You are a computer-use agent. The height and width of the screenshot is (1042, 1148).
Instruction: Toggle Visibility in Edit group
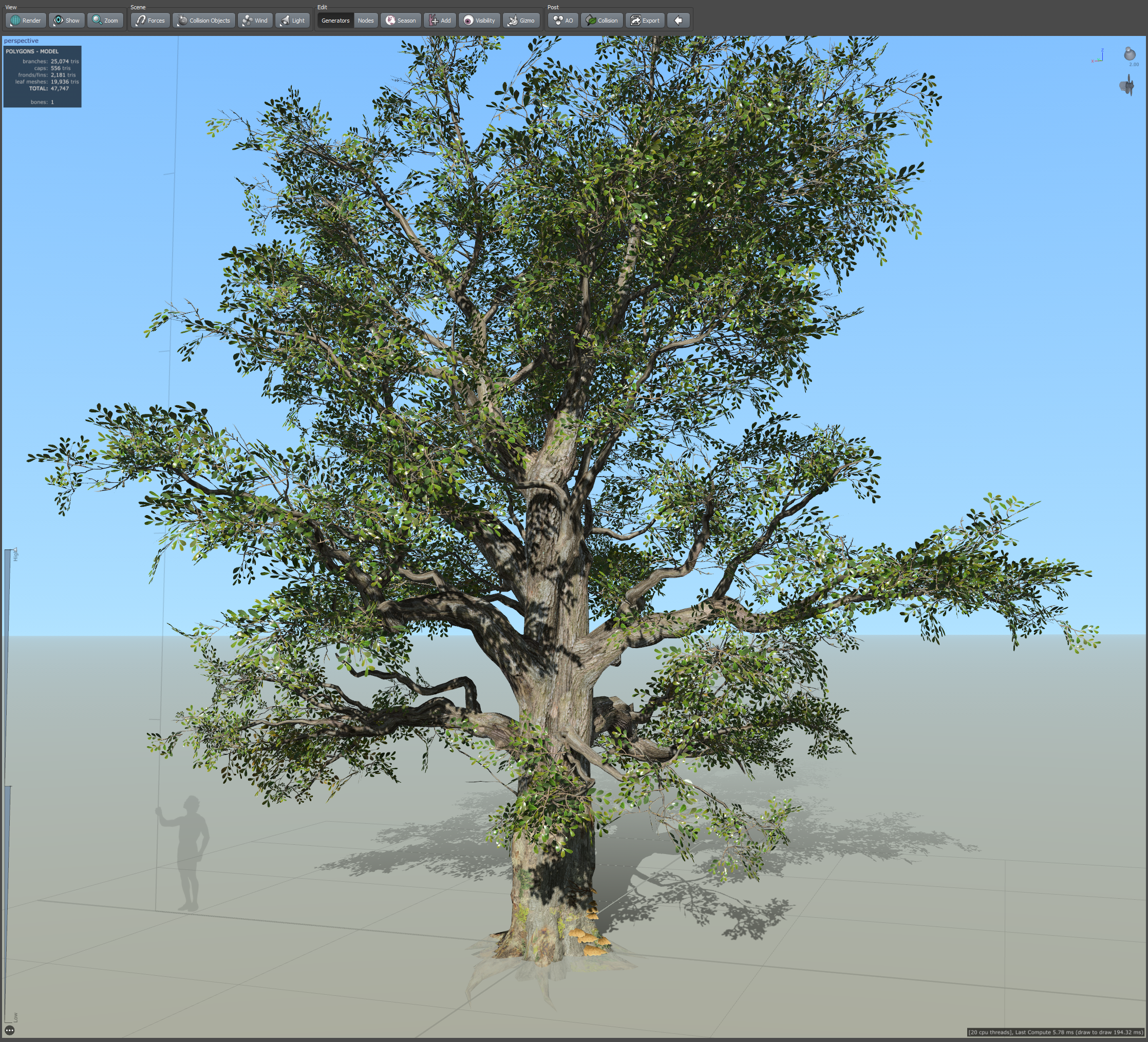click(479, 21)
